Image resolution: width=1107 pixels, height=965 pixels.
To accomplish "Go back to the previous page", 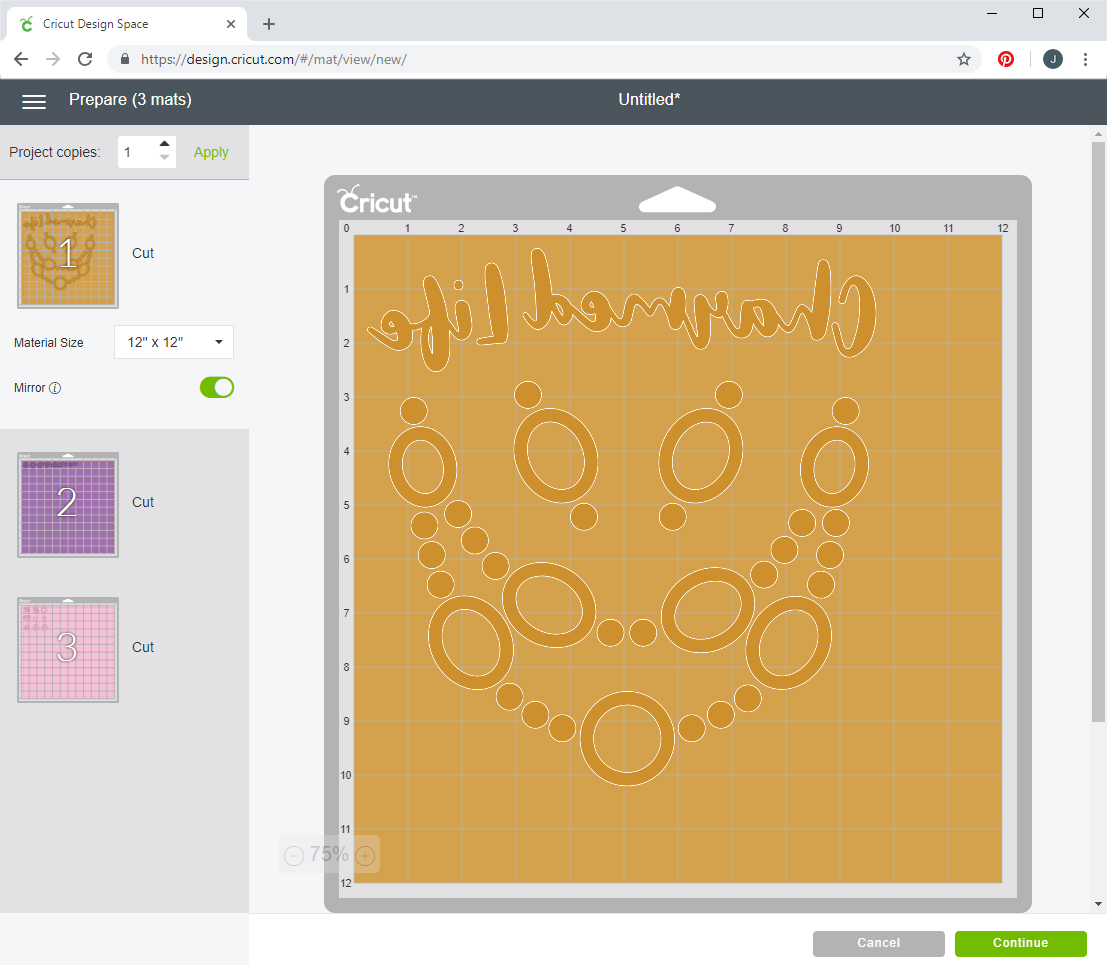I will pos(21,59).
